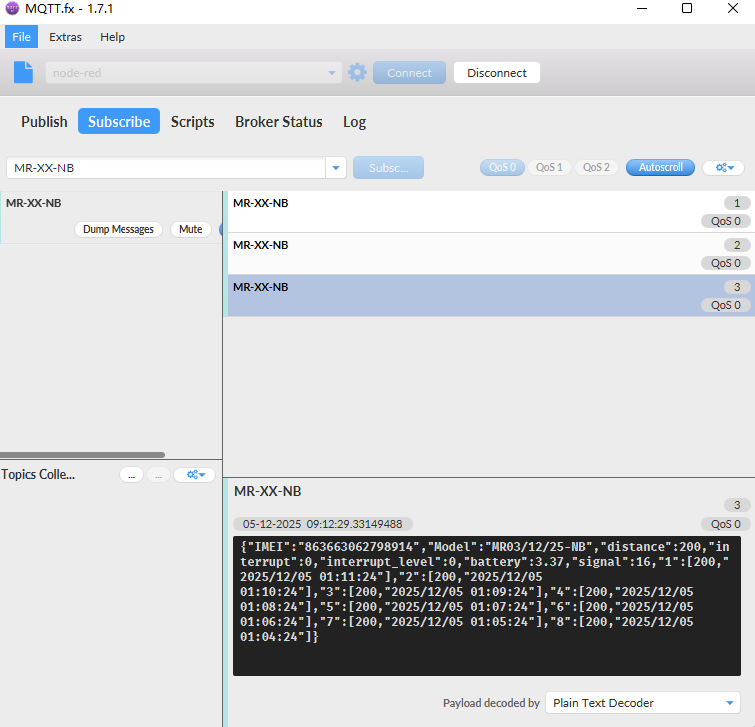Click the timestamp 05-12-2025 09:12:29
The height and width of the screenshot is (727, 755).
pyautogui.click(x=323, y=524)
